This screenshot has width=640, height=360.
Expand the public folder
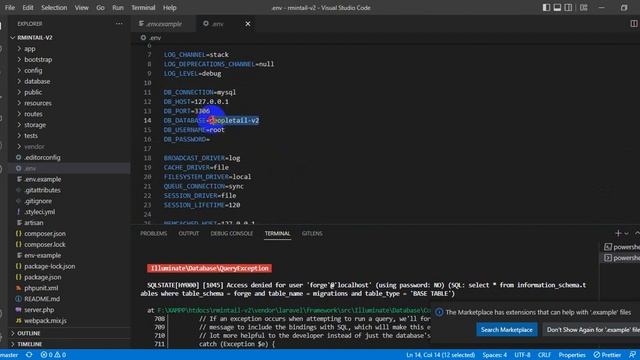pos(33,92)
